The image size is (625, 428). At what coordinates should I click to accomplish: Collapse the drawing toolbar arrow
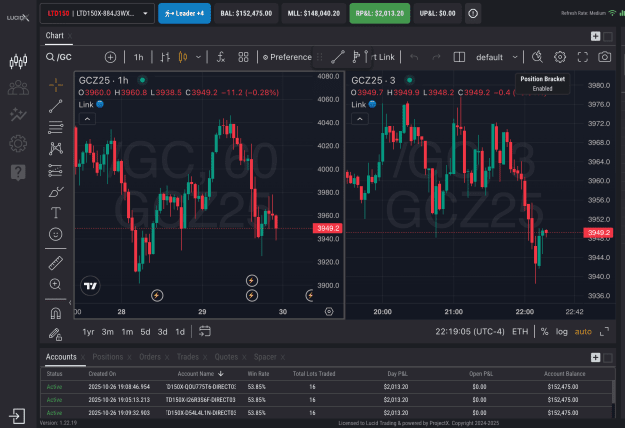click(70, 303)
